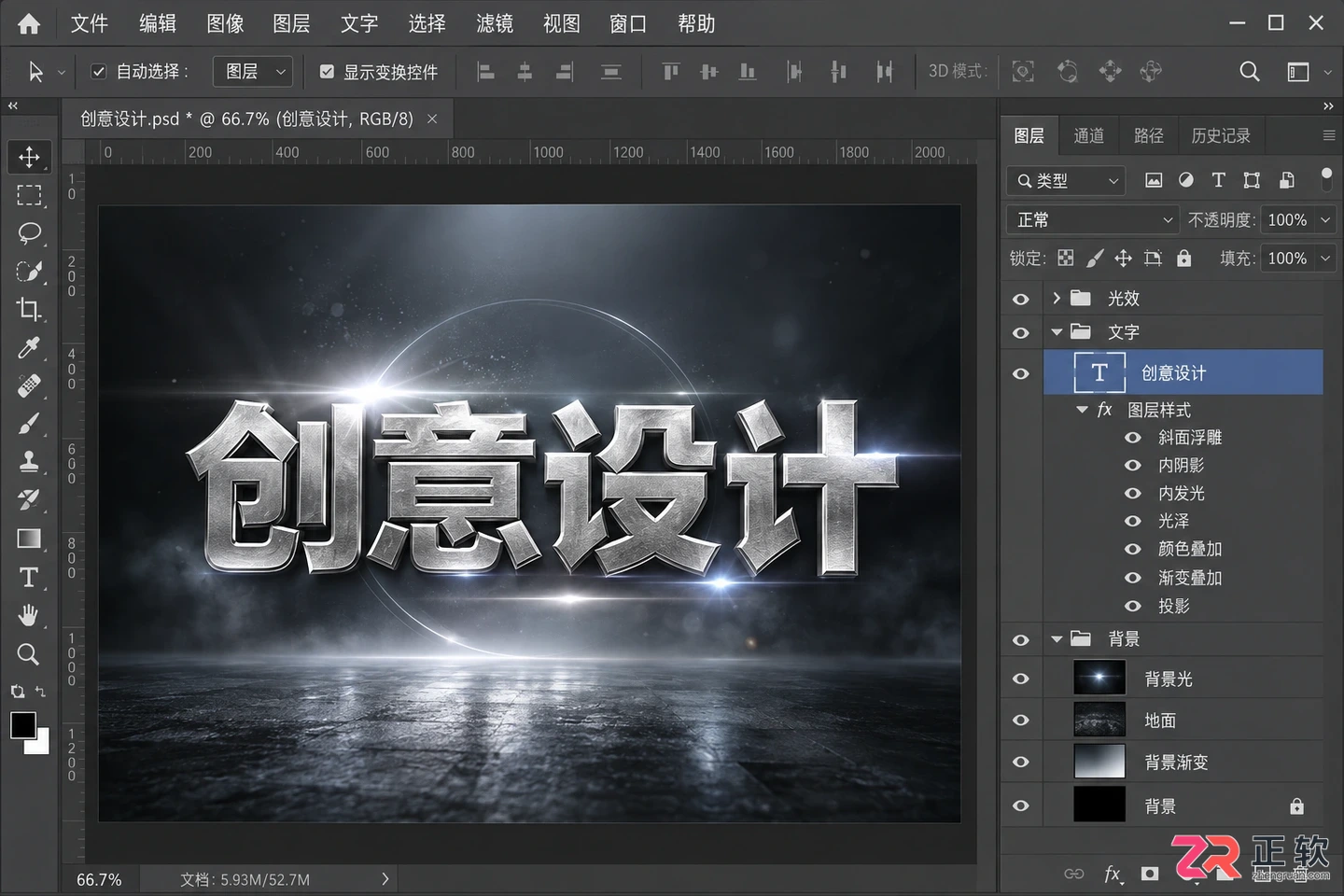The height and width of the screenshot is (896, 1344).
Task: Hide the 地面 layer
Action: [1021, 721]
